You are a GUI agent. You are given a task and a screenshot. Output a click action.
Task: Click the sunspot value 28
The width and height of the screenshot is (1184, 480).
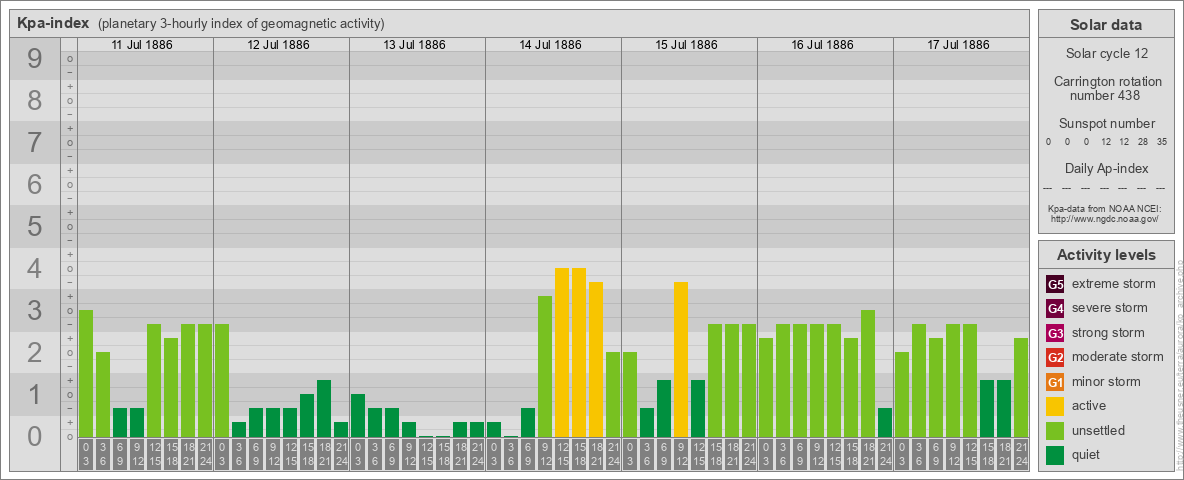[1142, 142]
